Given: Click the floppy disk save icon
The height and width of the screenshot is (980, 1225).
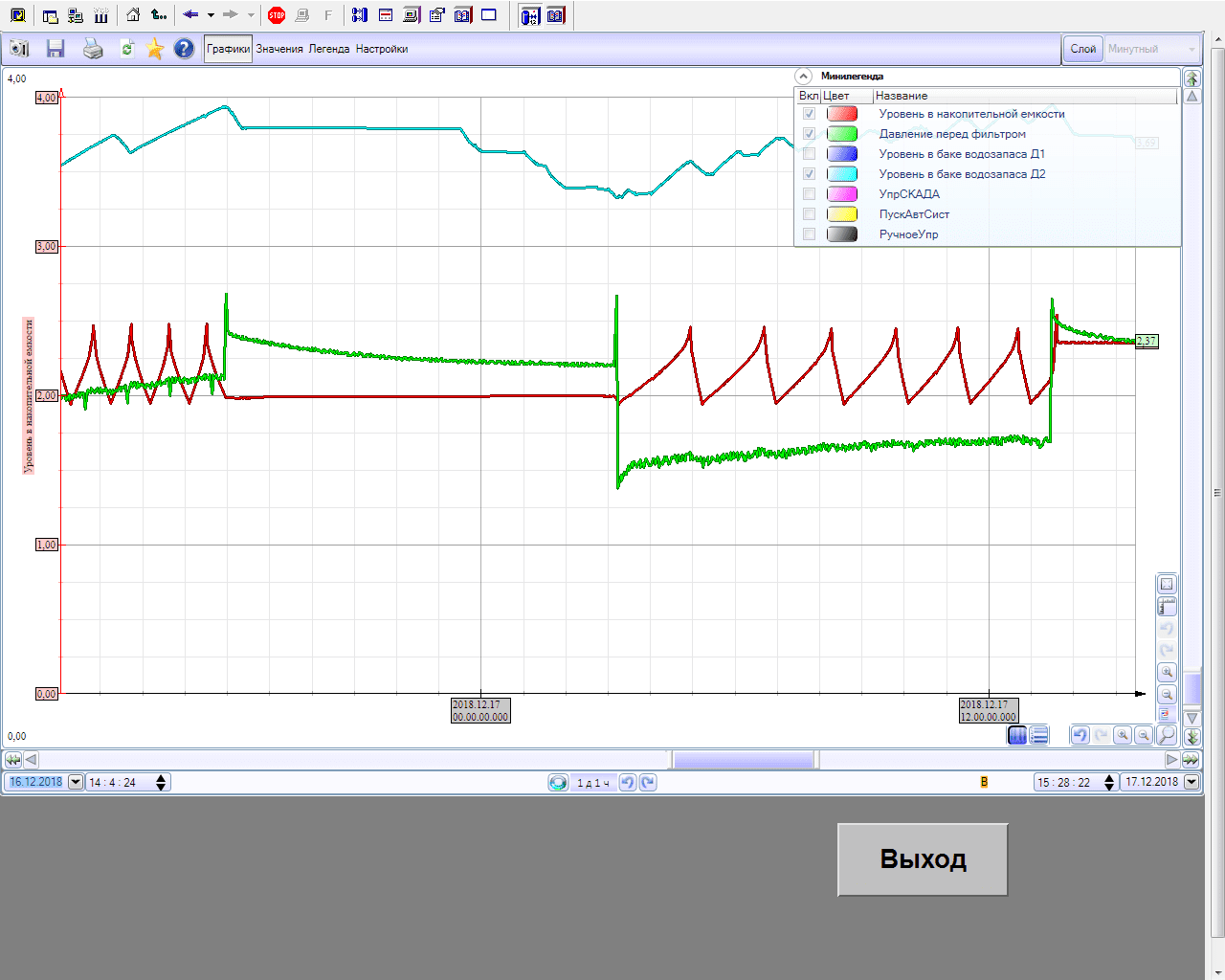Looking at the screenshot, I should tap(56, 49).
